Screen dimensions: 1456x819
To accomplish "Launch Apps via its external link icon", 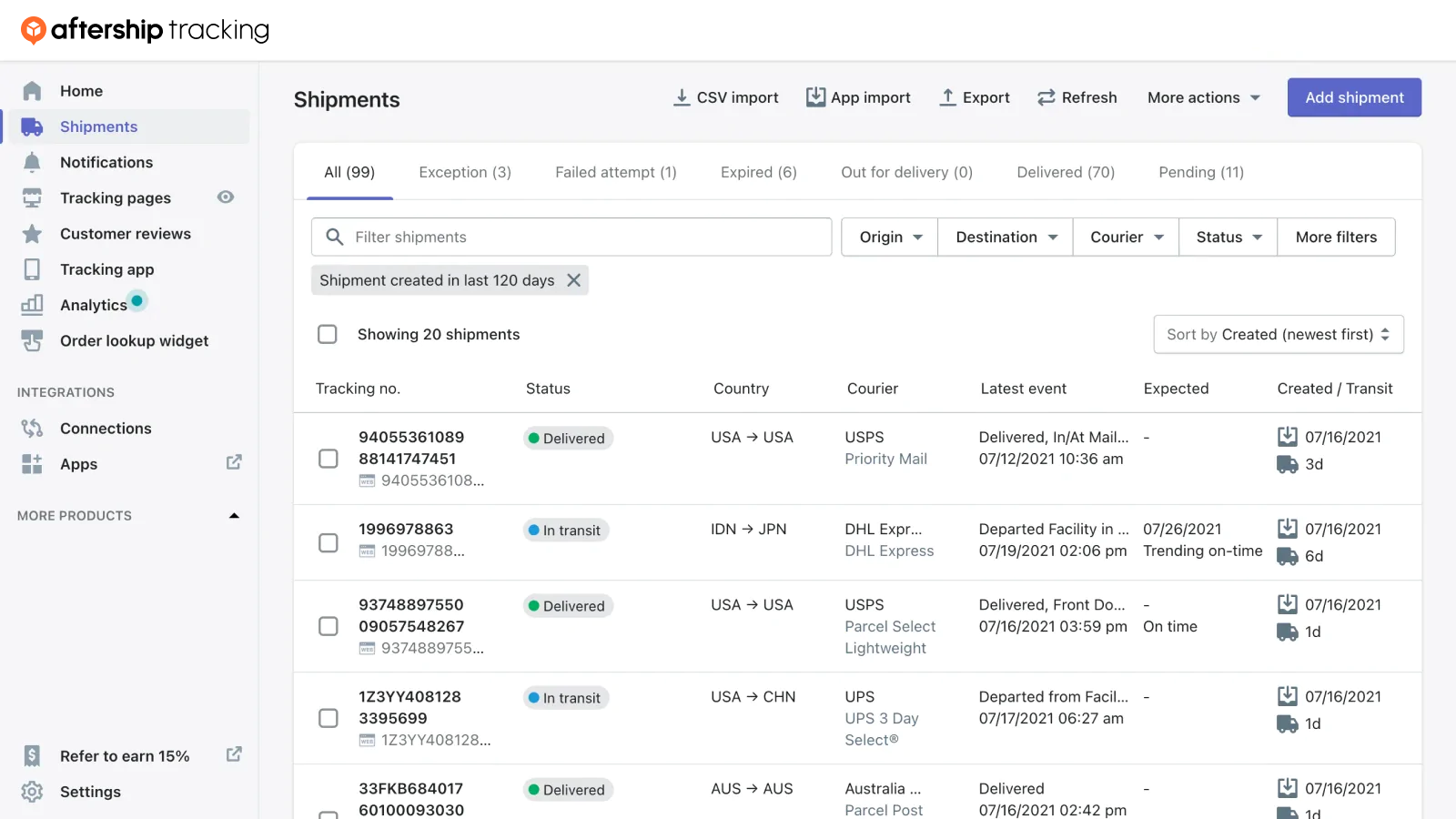I will point(234,462).
